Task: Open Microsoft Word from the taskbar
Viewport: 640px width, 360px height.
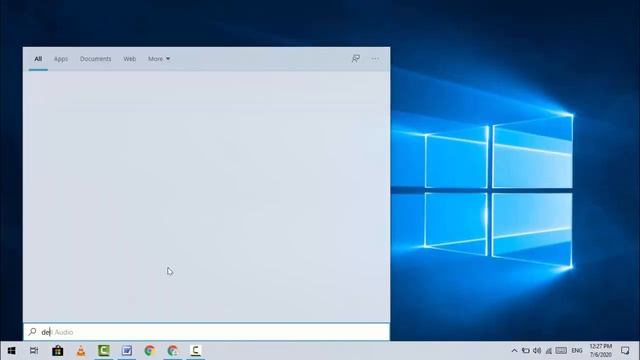Action: click(127, 350)
